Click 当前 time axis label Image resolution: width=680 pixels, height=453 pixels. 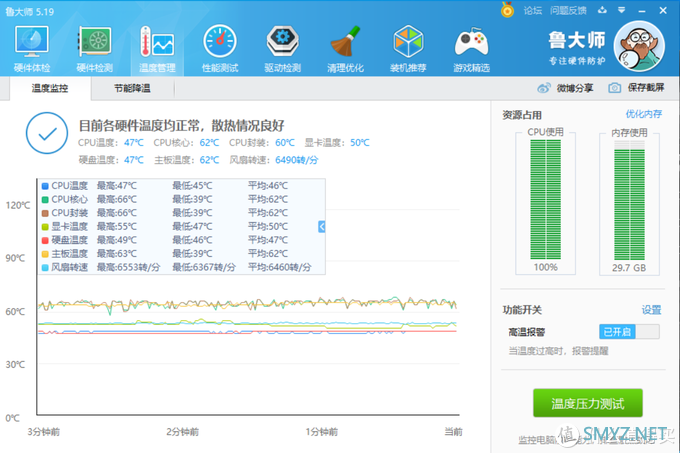454,431
